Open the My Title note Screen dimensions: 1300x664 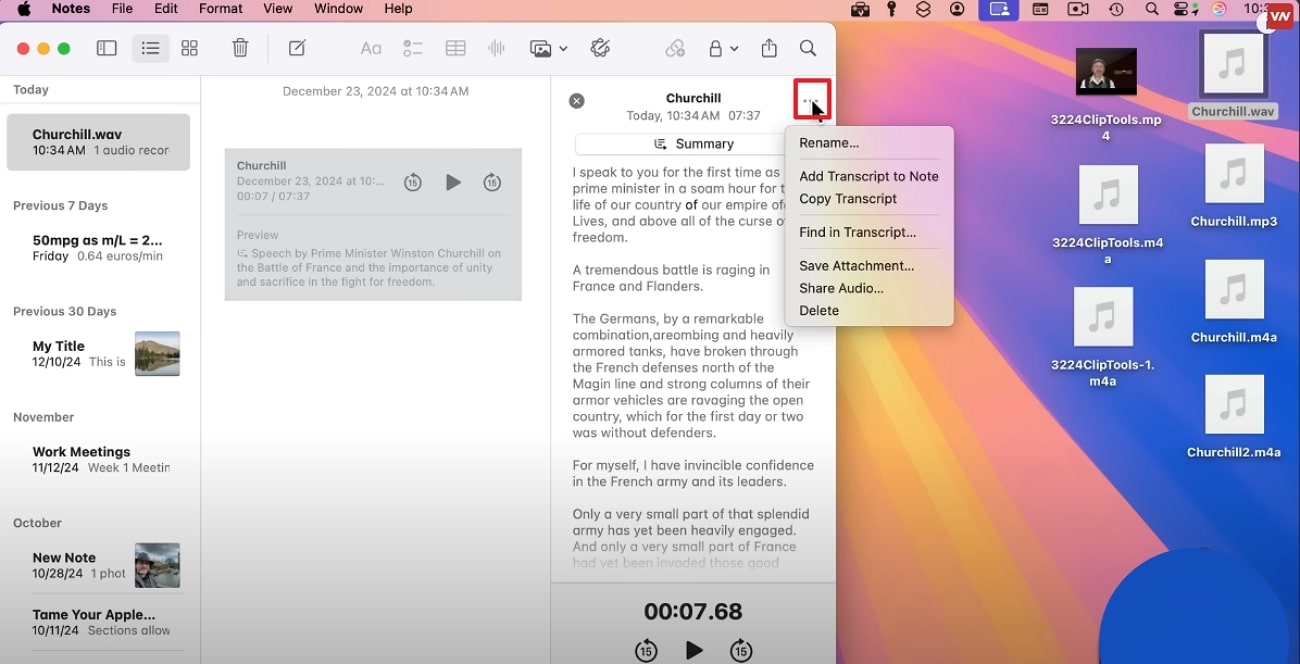pos(98,354)
